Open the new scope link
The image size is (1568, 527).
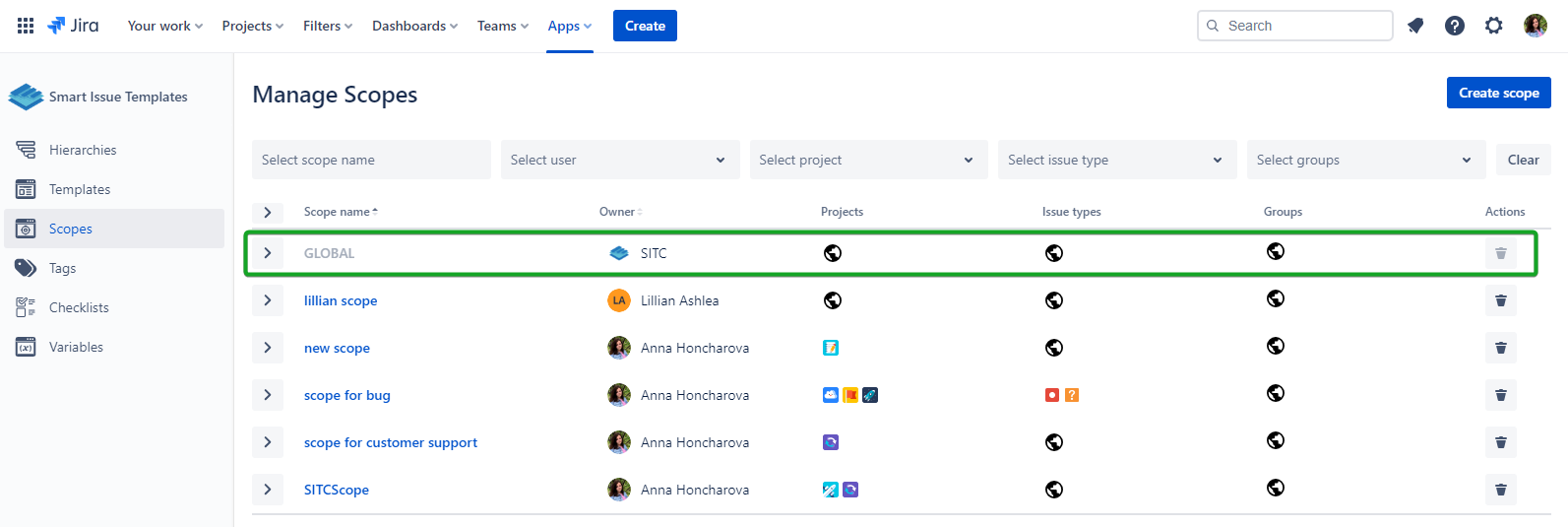click(337, 348)
